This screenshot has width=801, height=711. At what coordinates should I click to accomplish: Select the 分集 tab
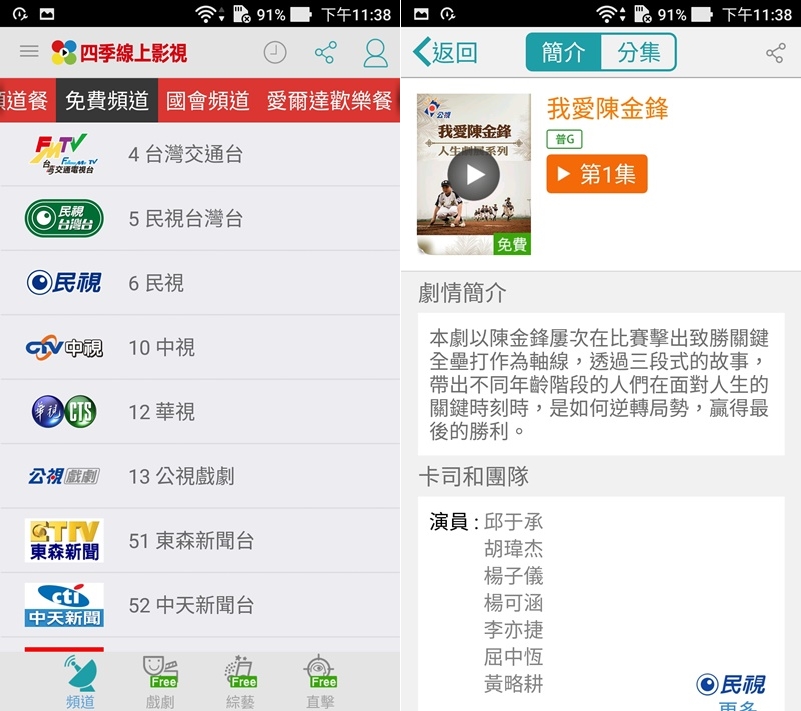click(639, 52)
